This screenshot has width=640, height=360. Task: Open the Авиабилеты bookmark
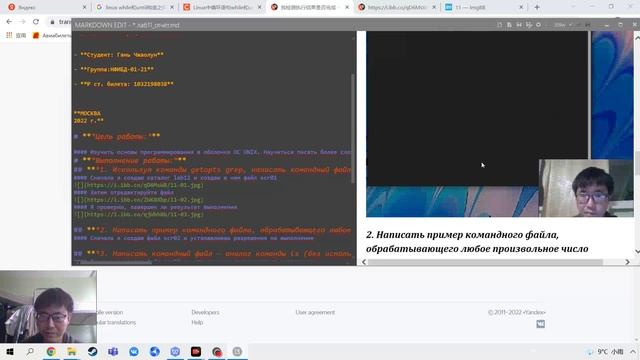(x=51, y=36)
